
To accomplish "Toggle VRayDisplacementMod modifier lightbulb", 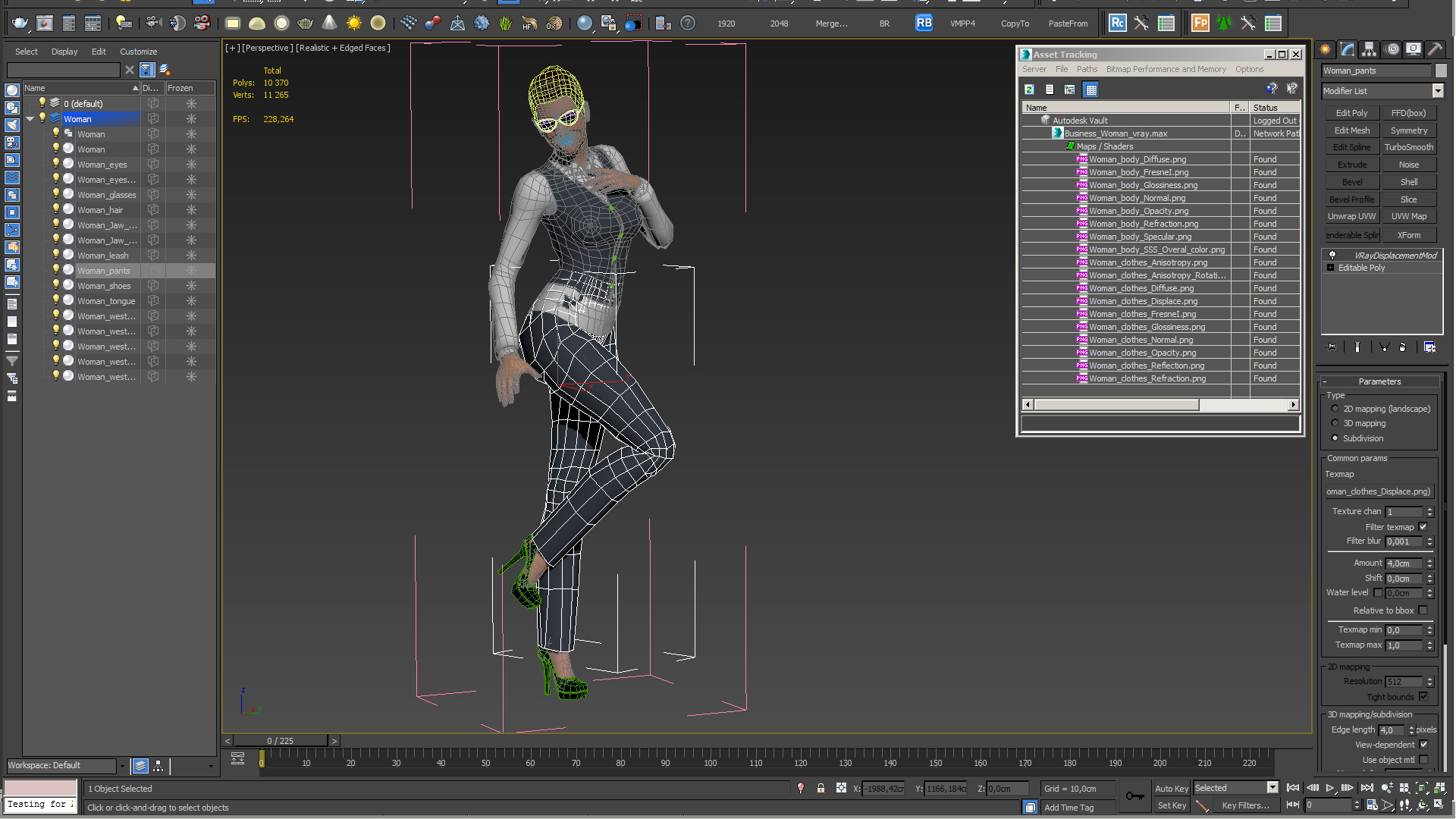I will (1332, 256).
